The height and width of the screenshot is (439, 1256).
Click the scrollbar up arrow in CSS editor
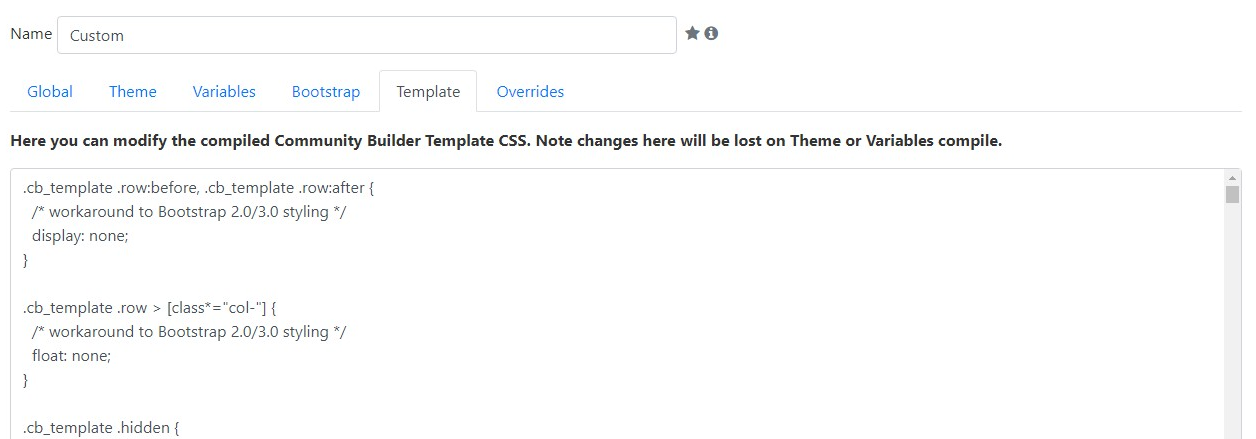point(1232,178)
